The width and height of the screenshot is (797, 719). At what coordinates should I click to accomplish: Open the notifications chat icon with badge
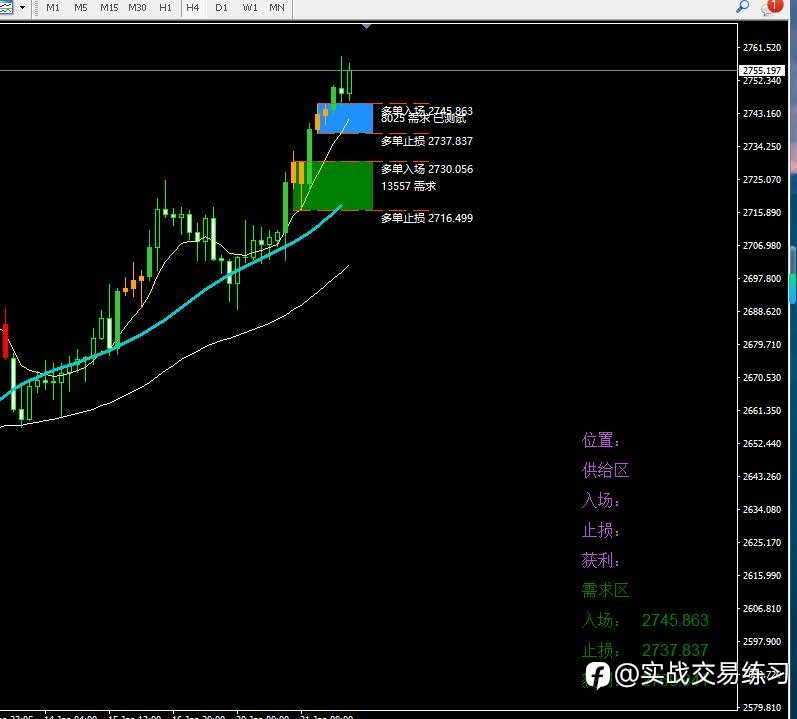coord(772,7)
